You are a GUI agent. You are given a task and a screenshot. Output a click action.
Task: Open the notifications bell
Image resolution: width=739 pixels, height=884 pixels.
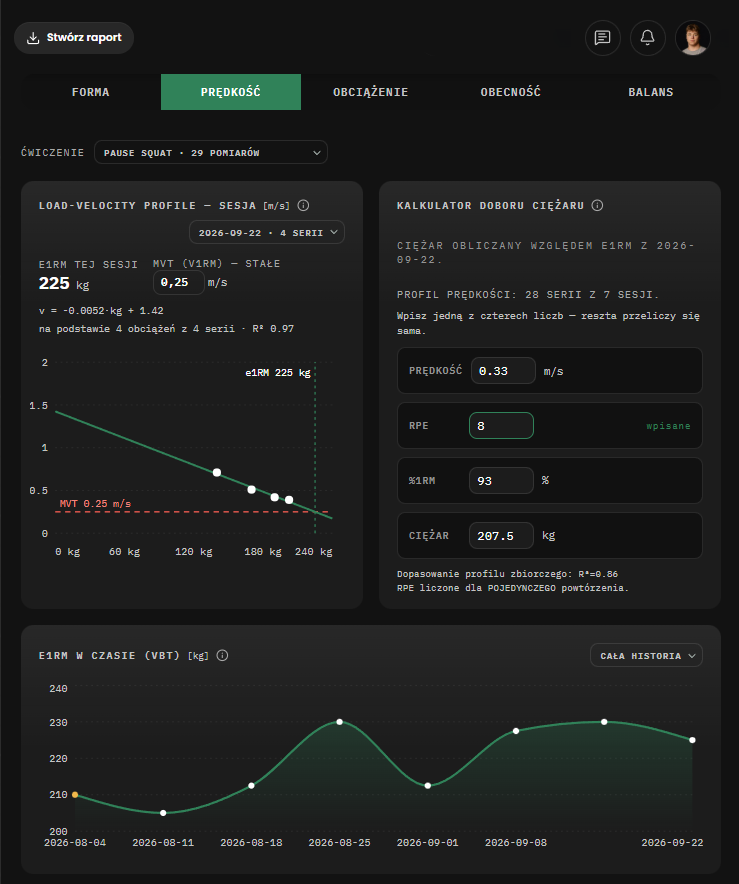648,38
